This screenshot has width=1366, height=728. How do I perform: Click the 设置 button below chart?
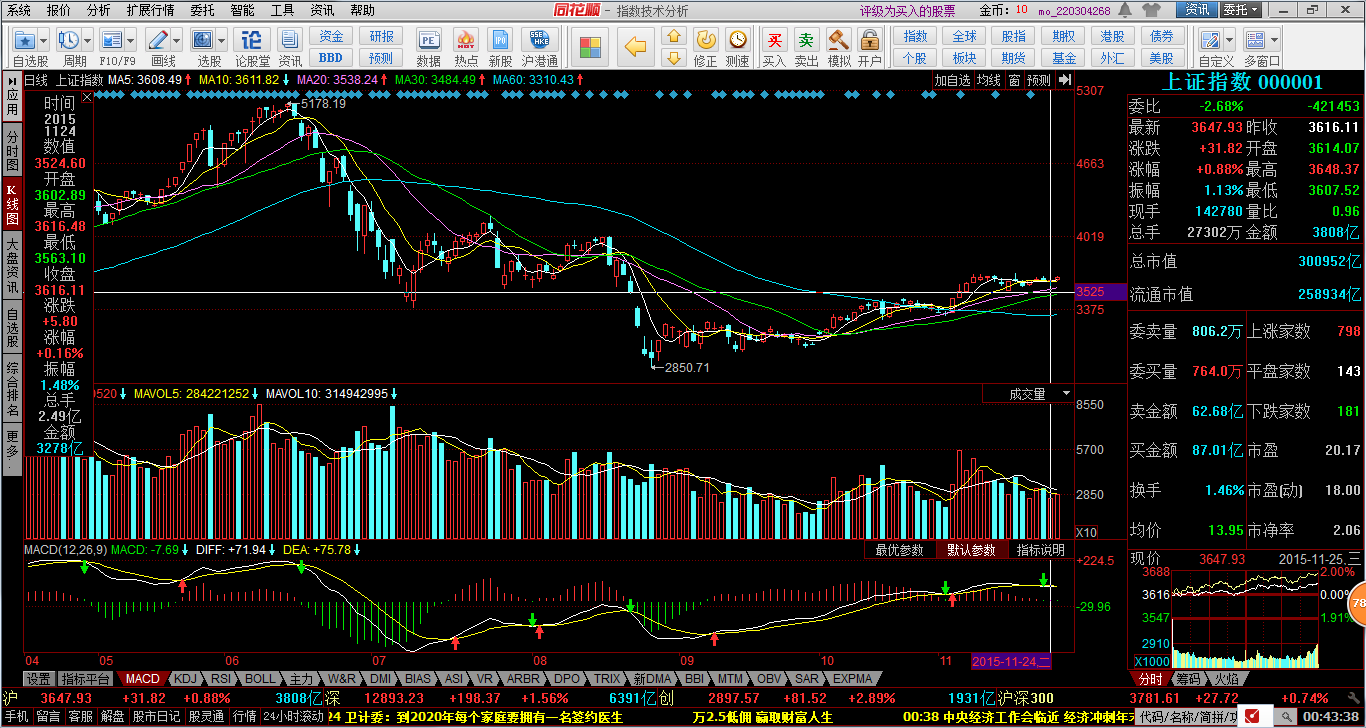pyautogui.click(x=38, y=679)
